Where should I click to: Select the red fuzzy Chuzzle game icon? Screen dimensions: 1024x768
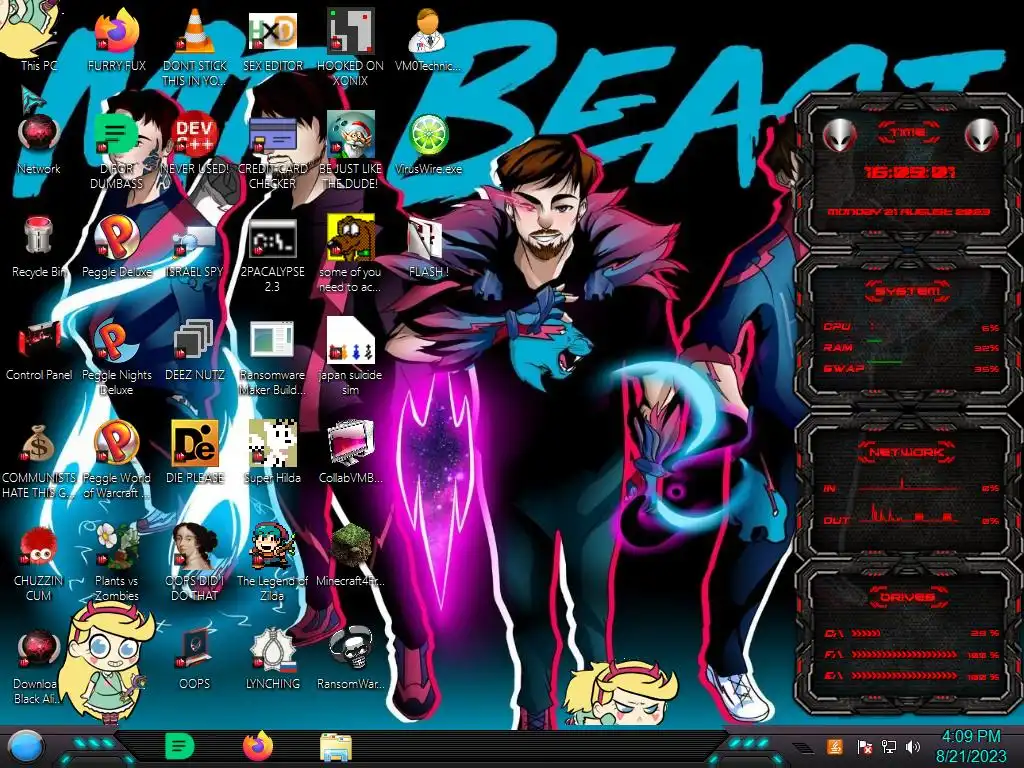click(39, 562)
